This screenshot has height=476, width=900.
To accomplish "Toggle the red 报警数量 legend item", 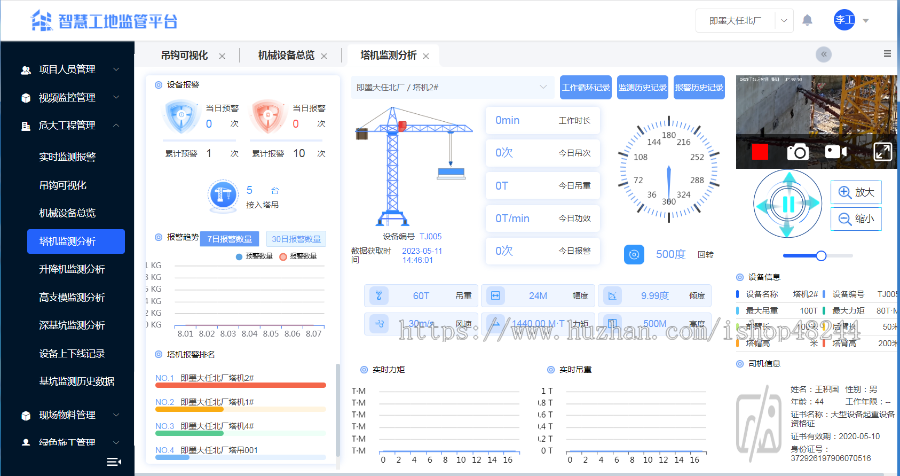I will click(298, 256).
